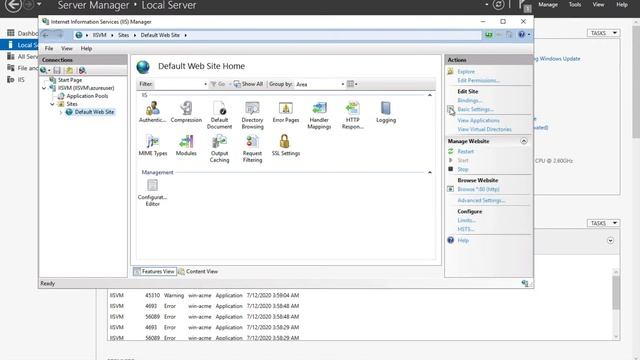The image size is (640, 360).
Task: Click Browse *:80 (http) link
Action: pos(478,189)
